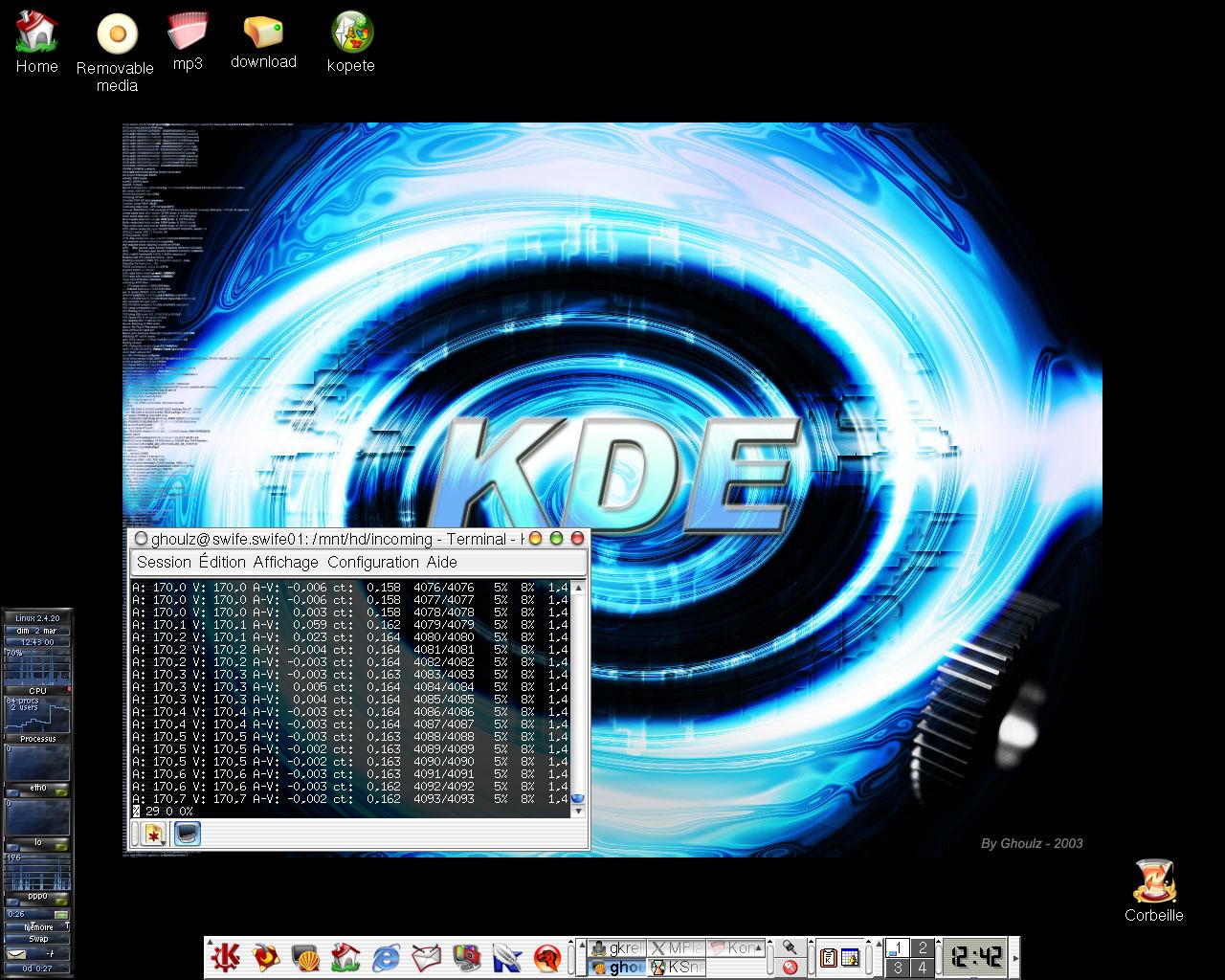The image size is (1225, 980).
Task: Switch to virtual desktop 3
Action: (898, 968)
